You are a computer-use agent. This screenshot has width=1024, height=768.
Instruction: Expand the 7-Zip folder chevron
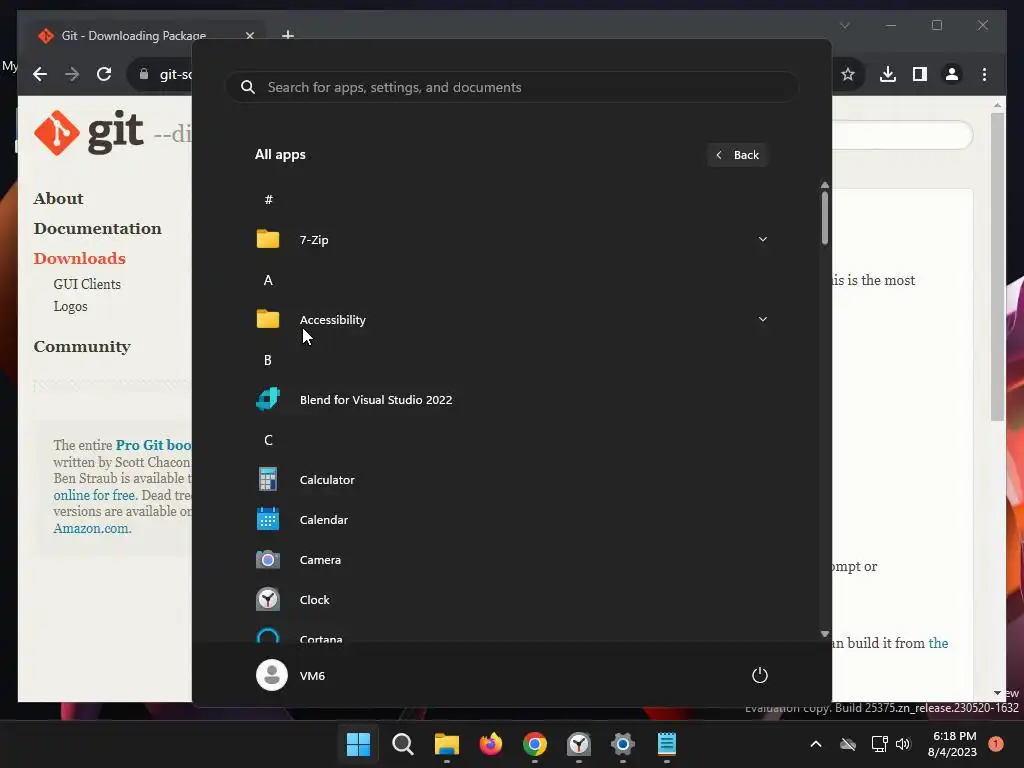pyautogui.click(x=762, y=240)
